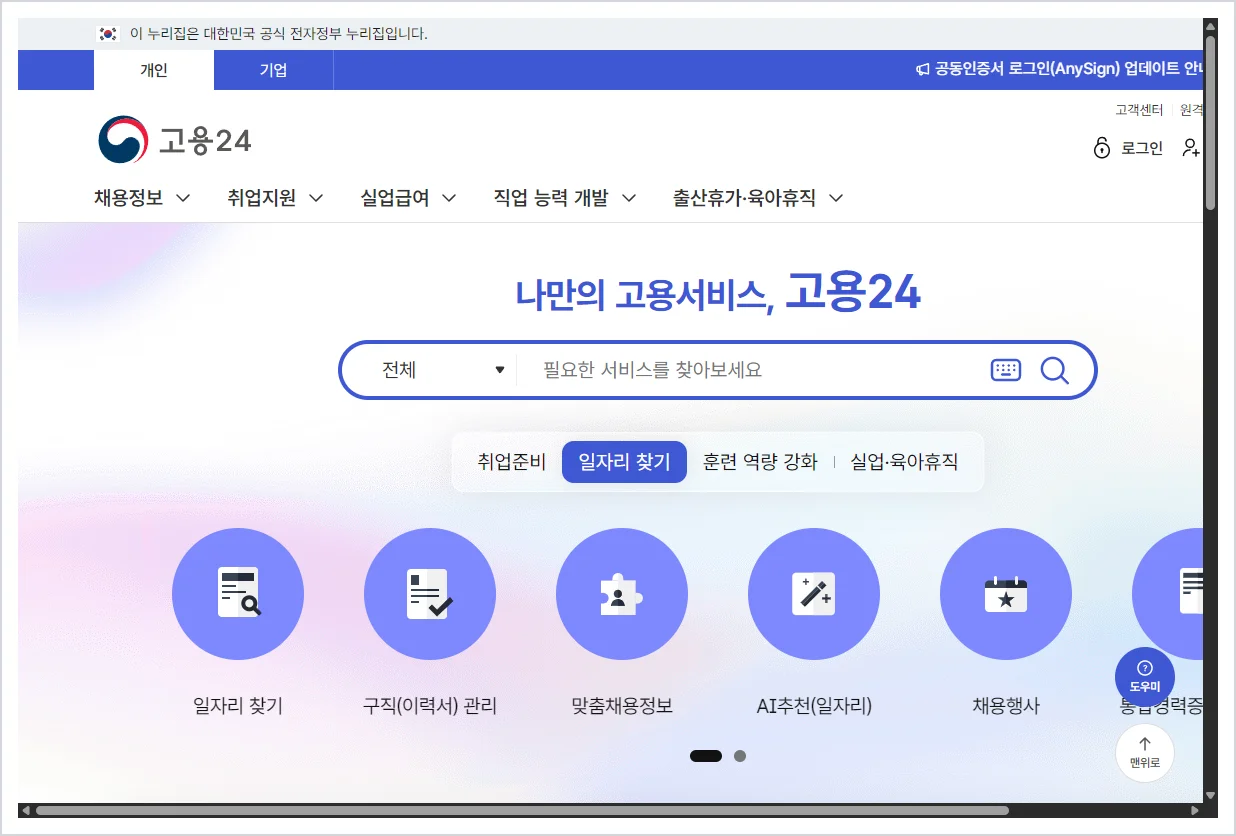Expand the 직업 능력 개발 menu
This screenshot has height=836, width=1236.
point(565,198)
